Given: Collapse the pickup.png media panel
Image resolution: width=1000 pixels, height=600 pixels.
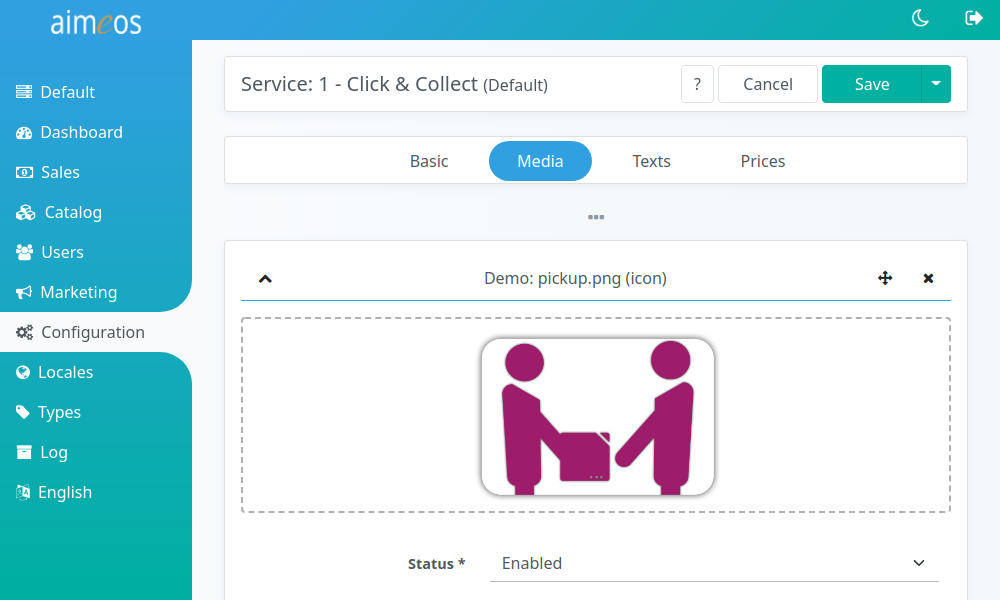Looking at the screenshot, I should click(x=265, y=279).
